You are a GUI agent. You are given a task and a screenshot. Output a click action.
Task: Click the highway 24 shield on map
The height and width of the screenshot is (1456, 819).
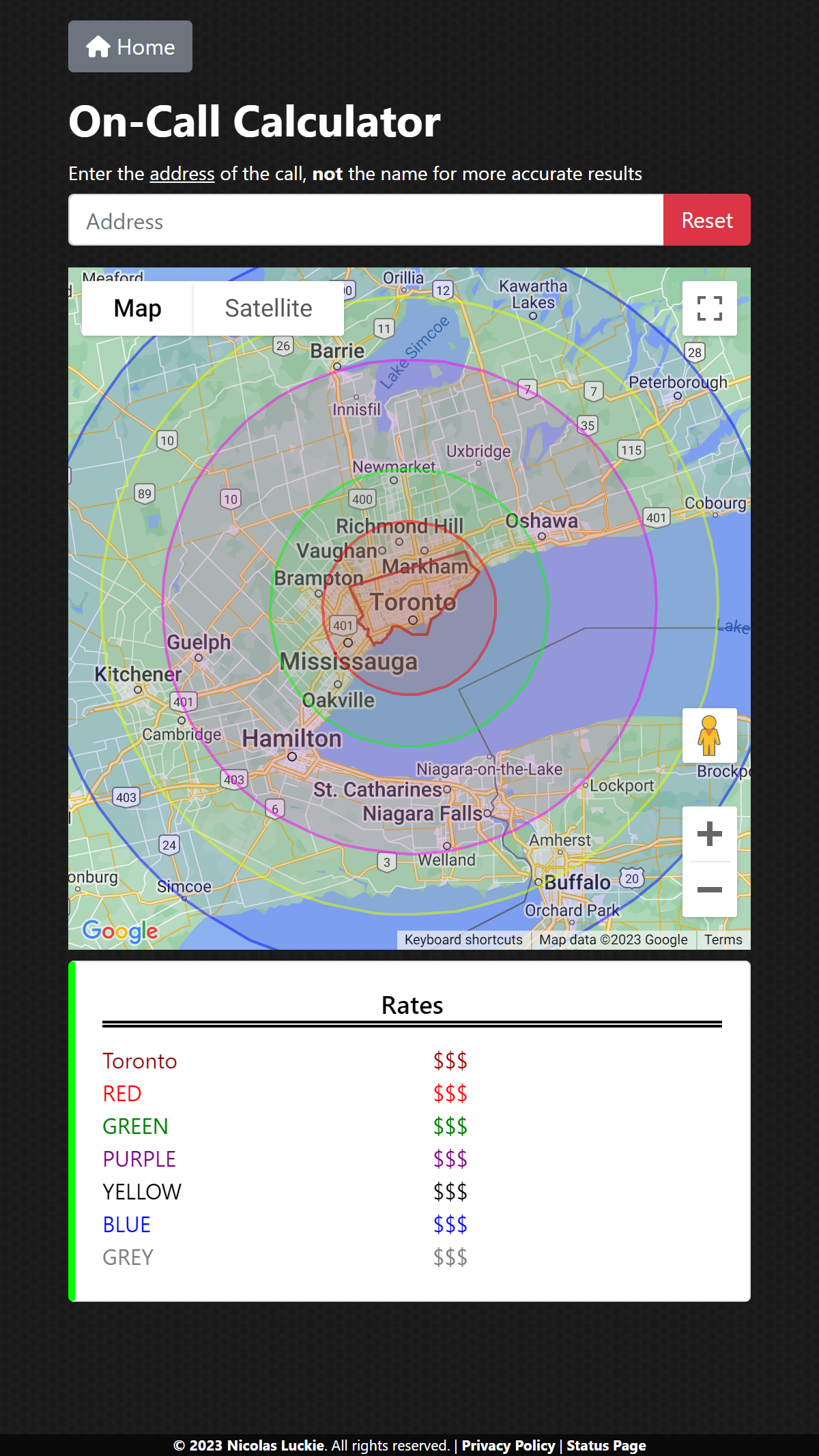tap(169, 845)
